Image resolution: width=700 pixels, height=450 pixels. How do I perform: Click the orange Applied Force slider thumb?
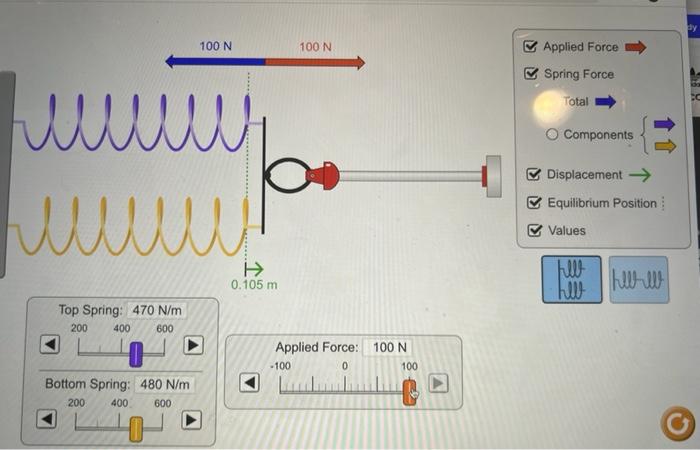point(409,392)
